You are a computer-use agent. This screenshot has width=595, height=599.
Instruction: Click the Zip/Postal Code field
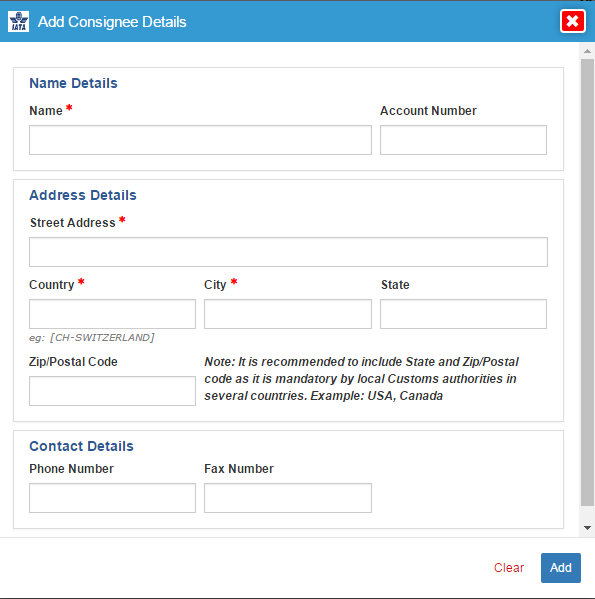pos(112,391)
